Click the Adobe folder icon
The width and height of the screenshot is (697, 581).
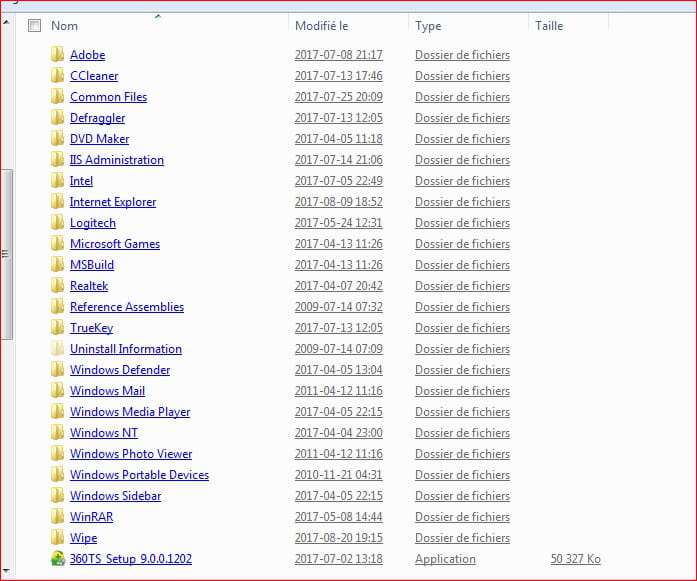[57, 55]
